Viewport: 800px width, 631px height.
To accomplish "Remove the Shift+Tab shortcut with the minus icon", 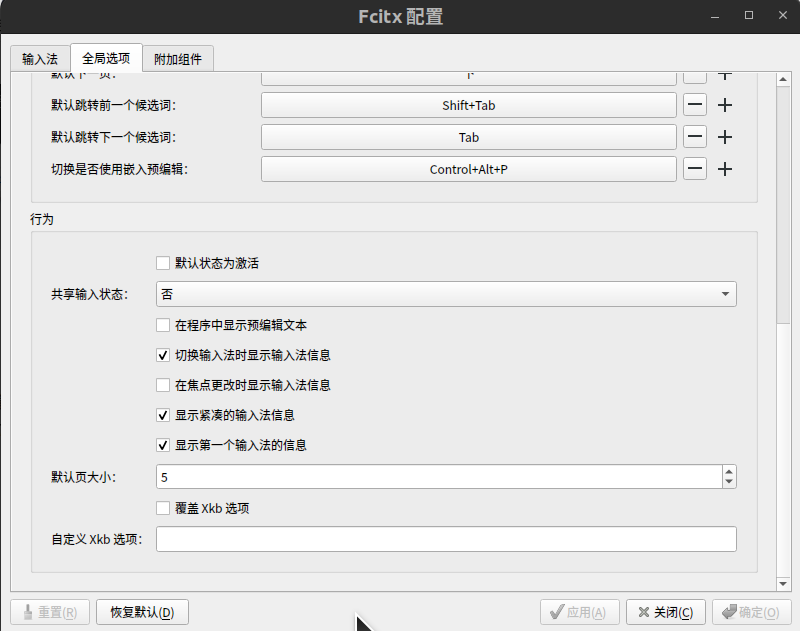I will 694,105.
